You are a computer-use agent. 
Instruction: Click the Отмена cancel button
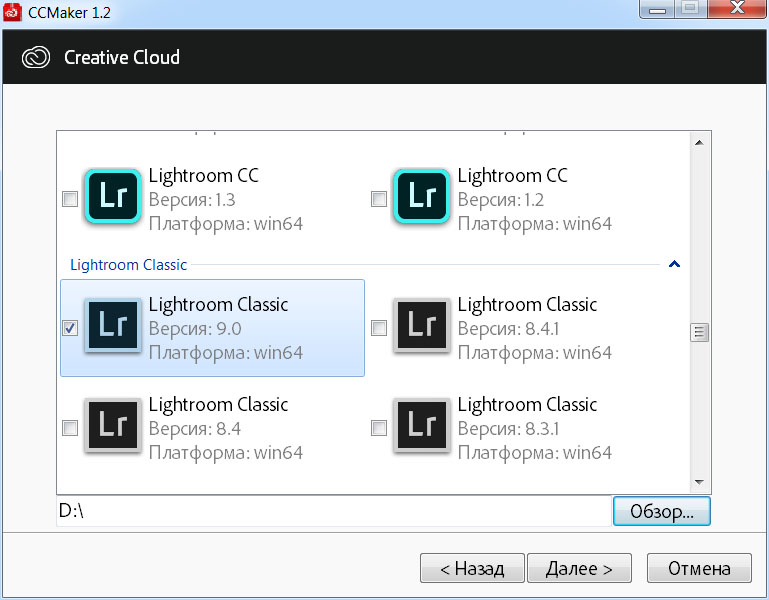tap(699, 568)
